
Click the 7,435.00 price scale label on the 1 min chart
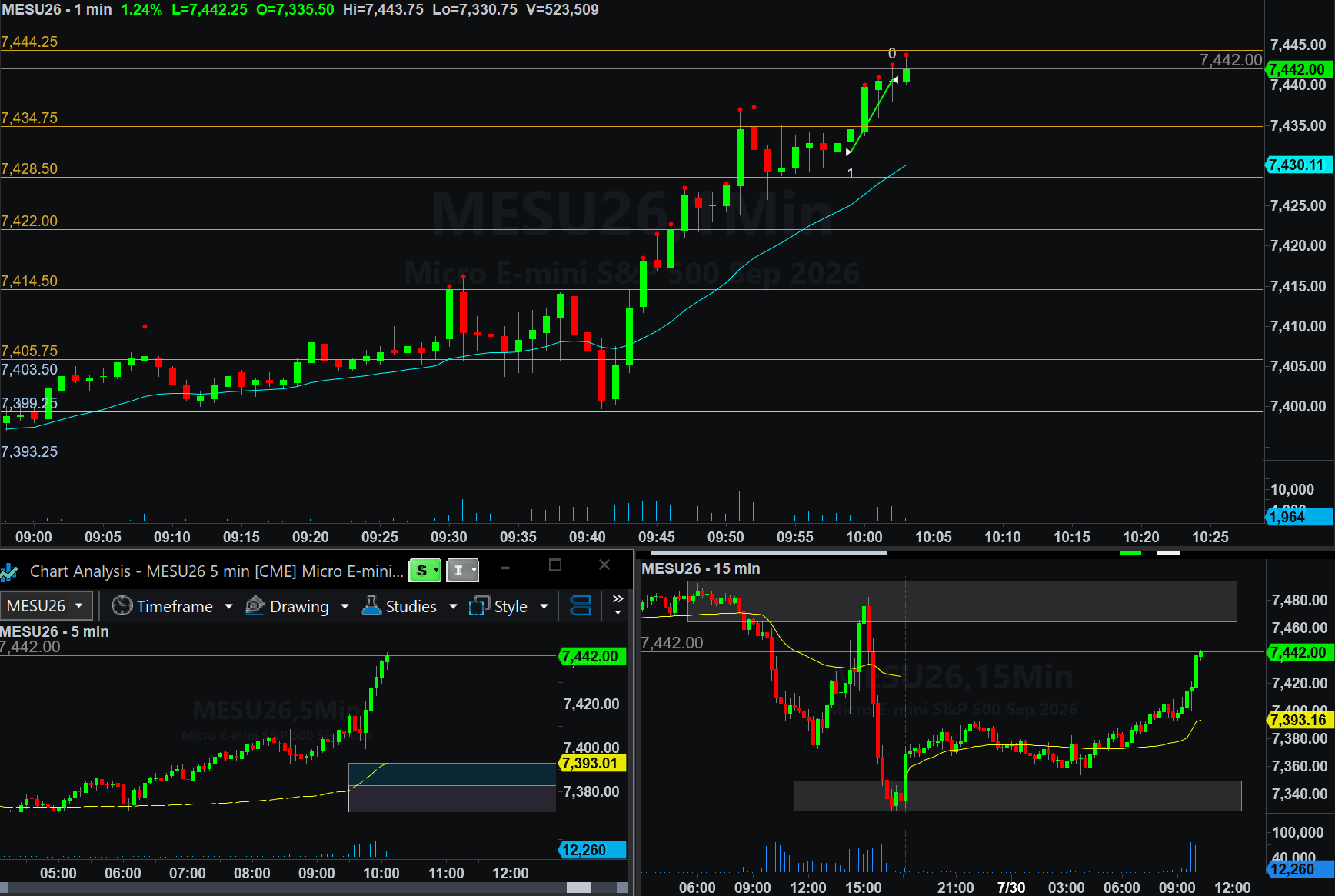click(1298, 125)
